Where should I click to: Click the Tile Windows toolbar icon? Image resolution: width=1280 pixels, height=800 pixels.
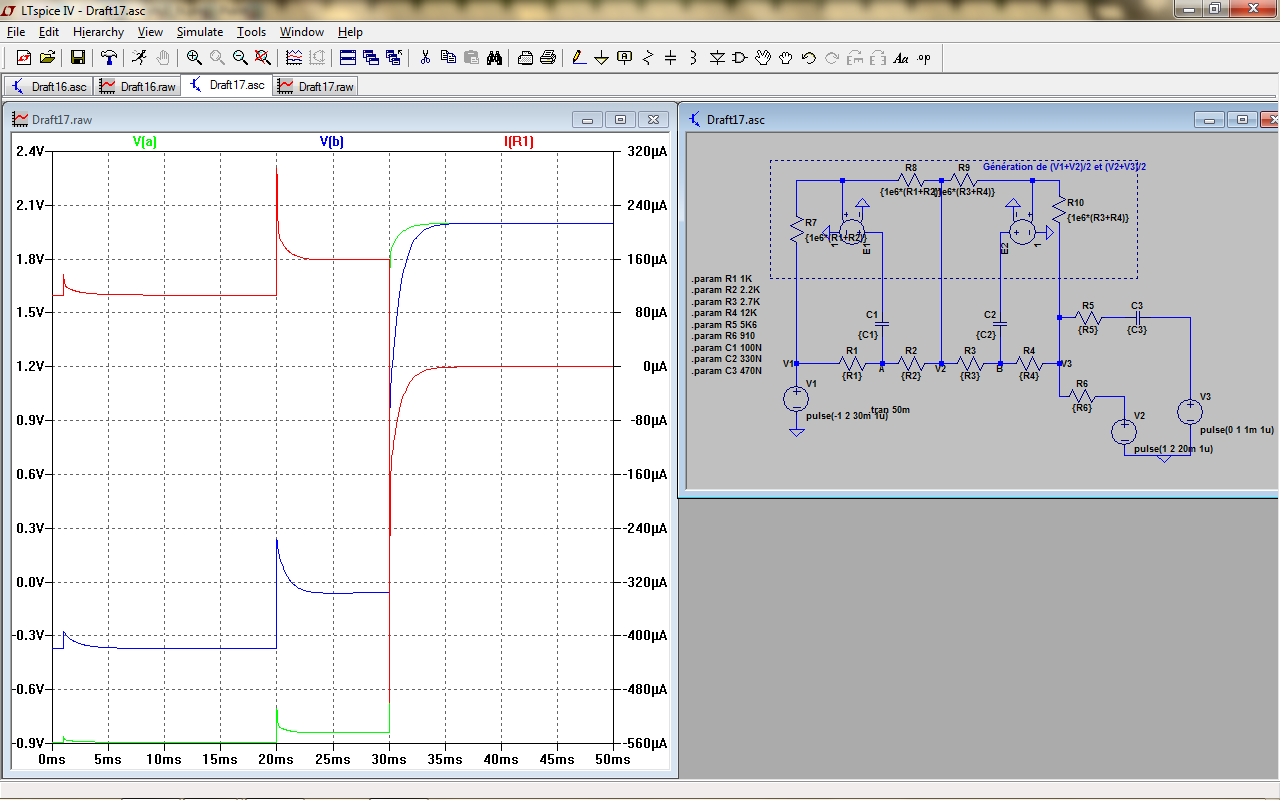347,58
